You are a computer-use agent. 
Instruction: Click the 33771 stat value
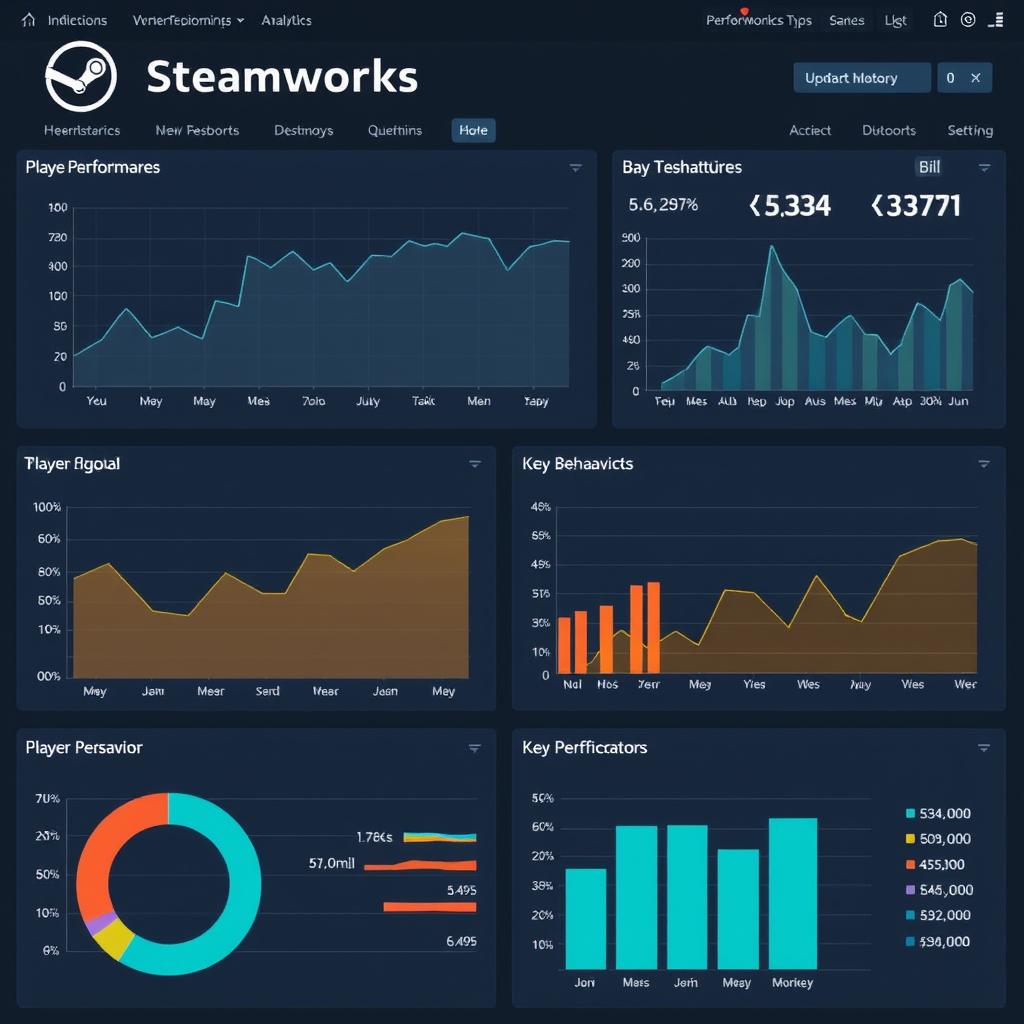point(916,206)
